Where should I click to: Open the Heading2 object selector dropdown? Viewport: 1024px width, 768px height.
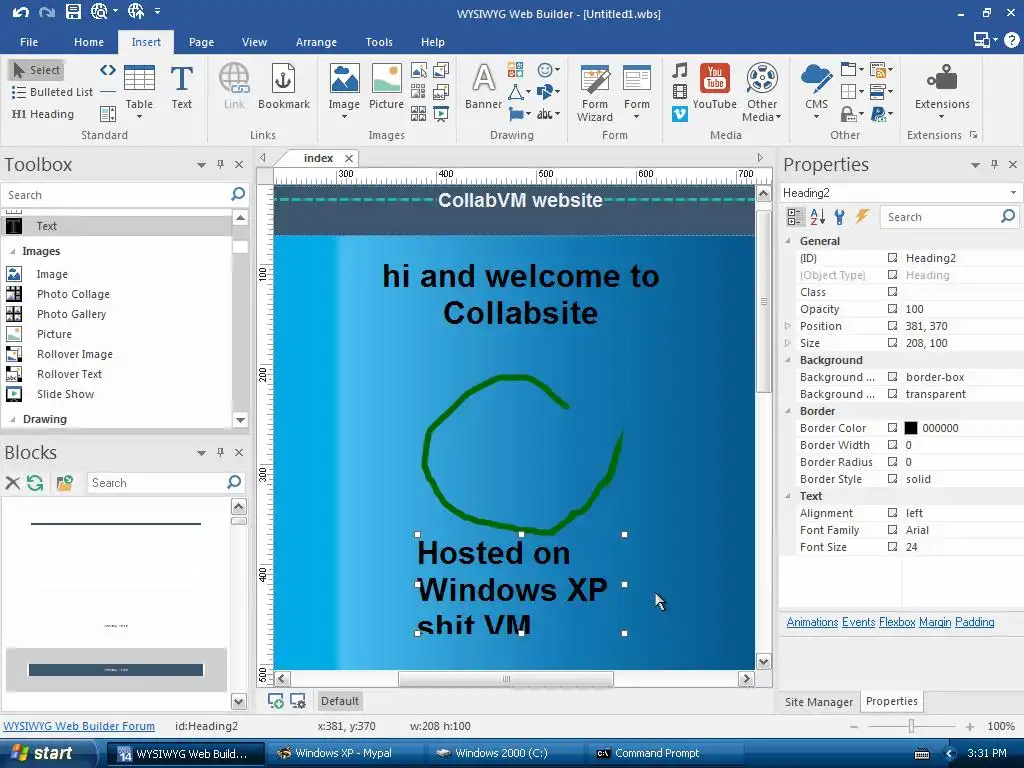pyautogui.click(x=1013, y=193)
